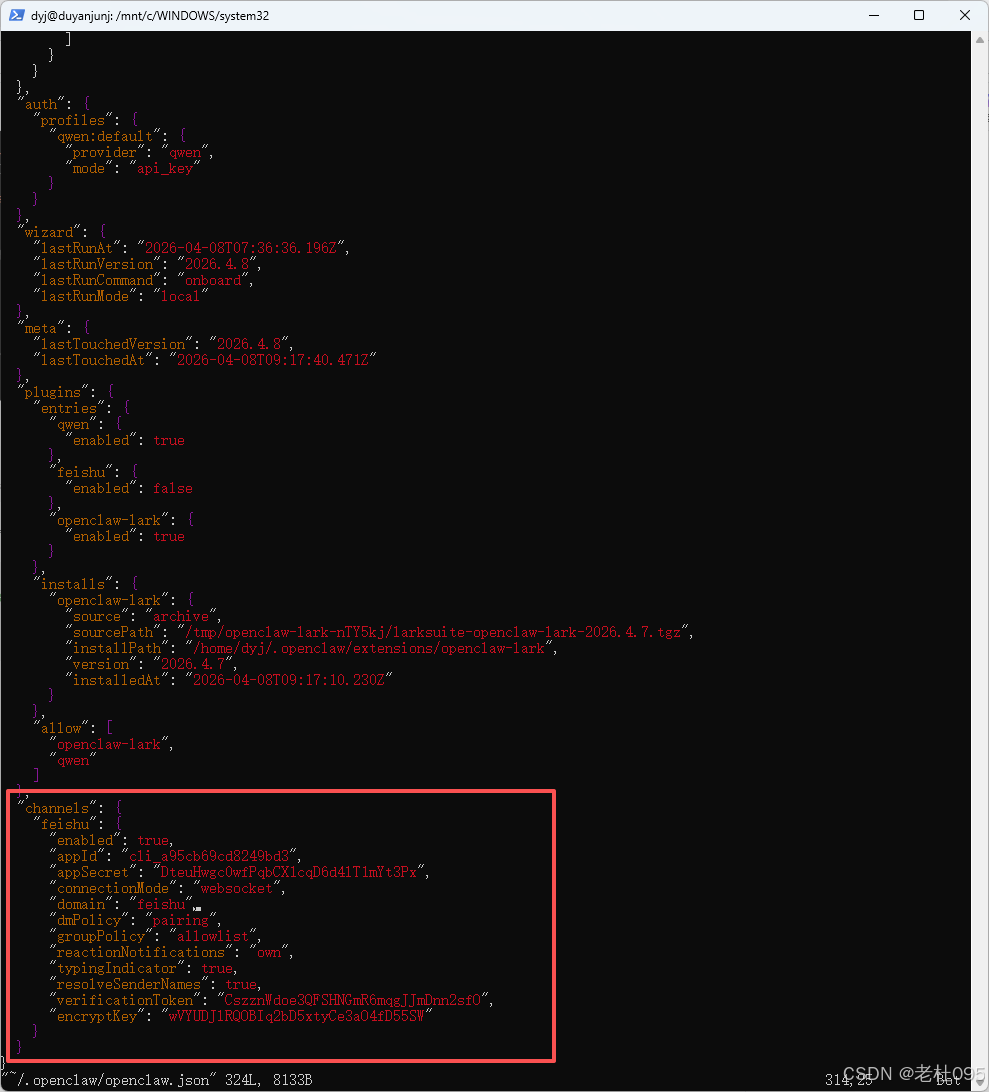
Task: Click the "entries" key
Action: pos(69,409)
